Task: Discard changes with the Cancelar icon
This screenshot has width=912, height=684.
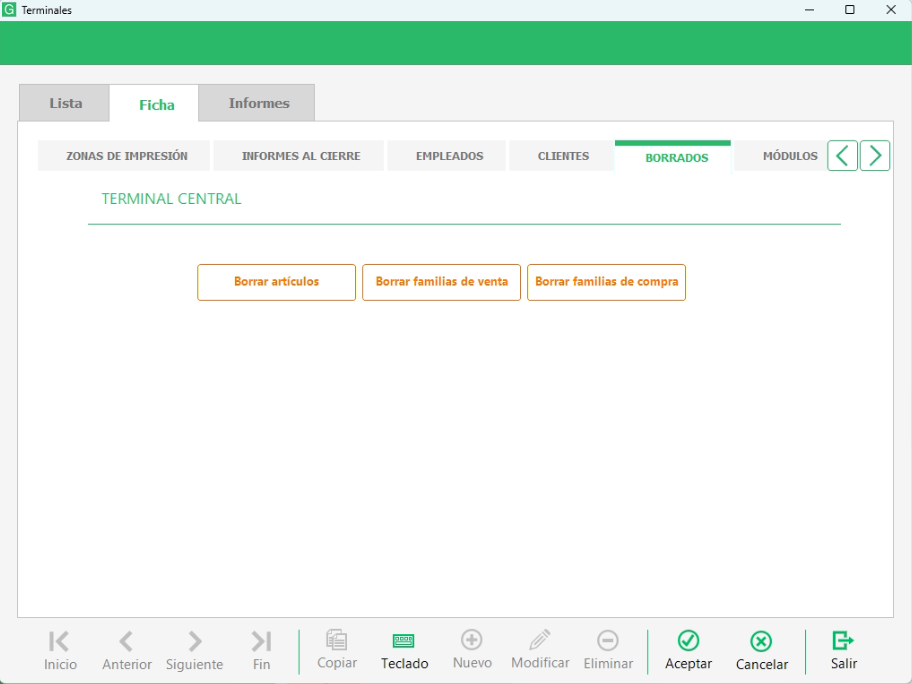Action: pyautogui.click(x=761, y=642)
